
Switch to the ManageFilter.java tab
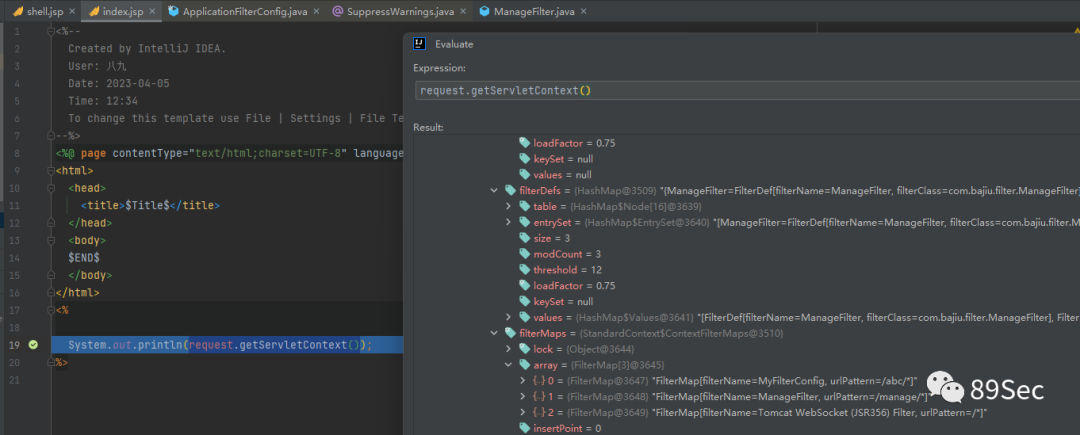531,11
